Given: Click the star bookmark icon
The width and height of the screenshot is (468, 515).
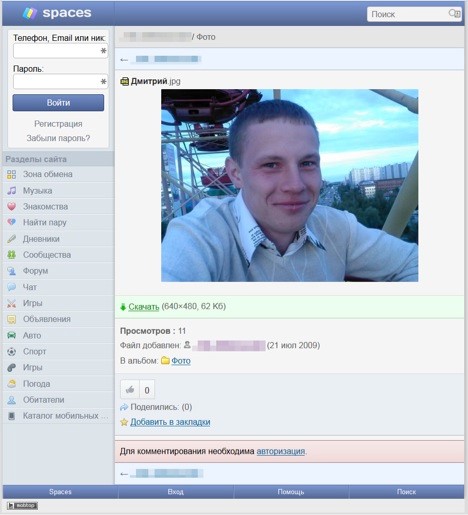Looking at the screenshot, I should pyautogui.click(x=124, y=422).
